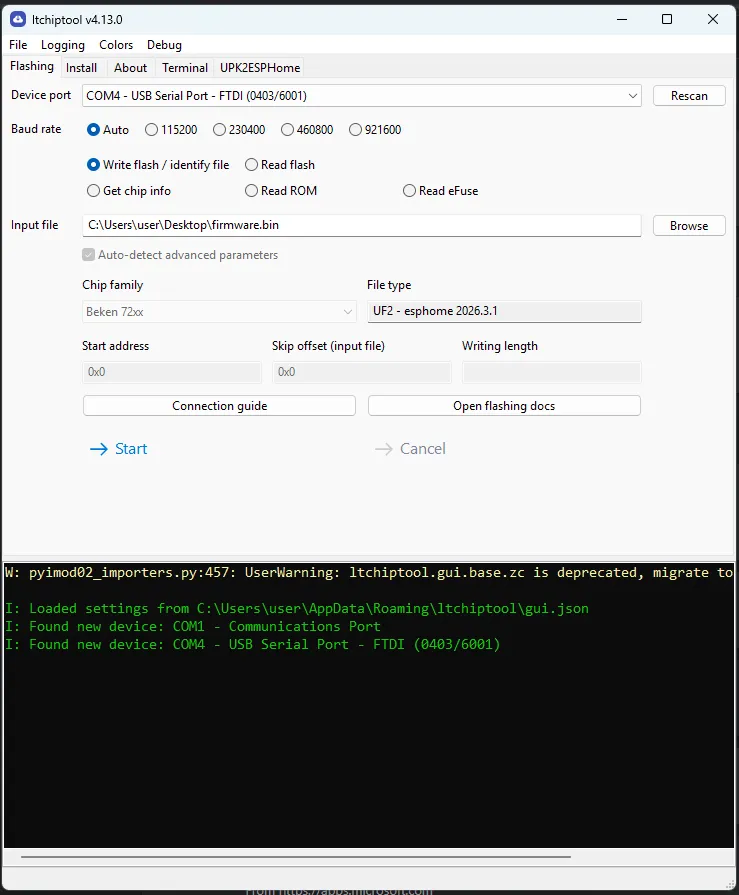Select Write flash / identify file option
Screen dimensions: 739x895
click(x=158, y=165)
